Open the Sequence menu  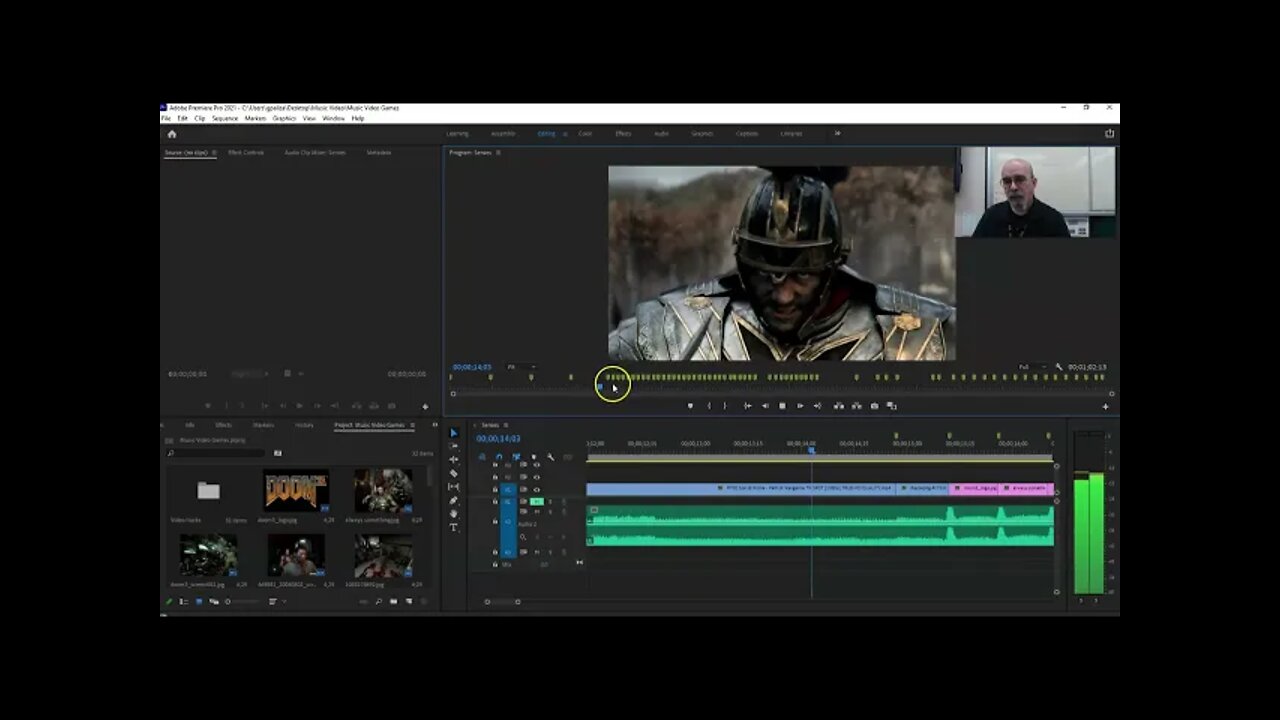tap(225, 118)
